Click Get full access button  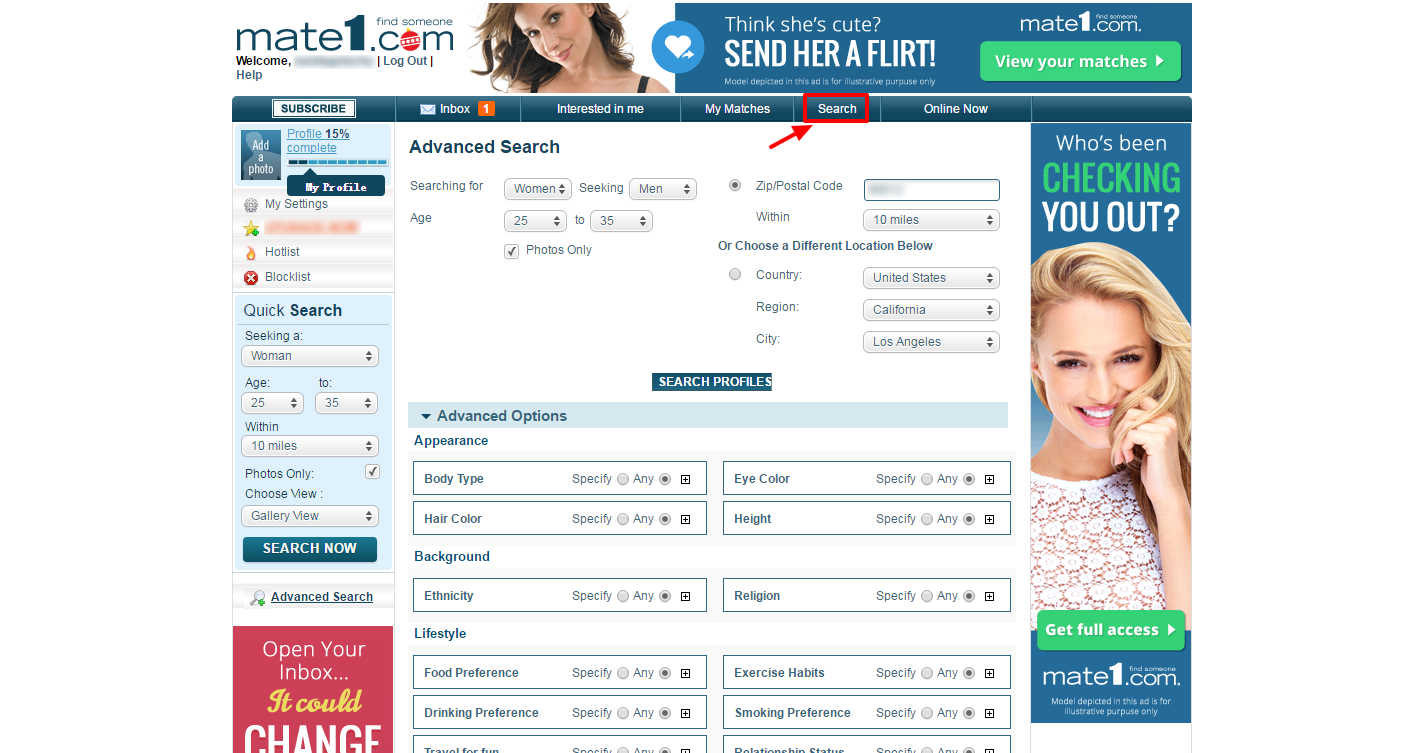[x=1111, y=630]
